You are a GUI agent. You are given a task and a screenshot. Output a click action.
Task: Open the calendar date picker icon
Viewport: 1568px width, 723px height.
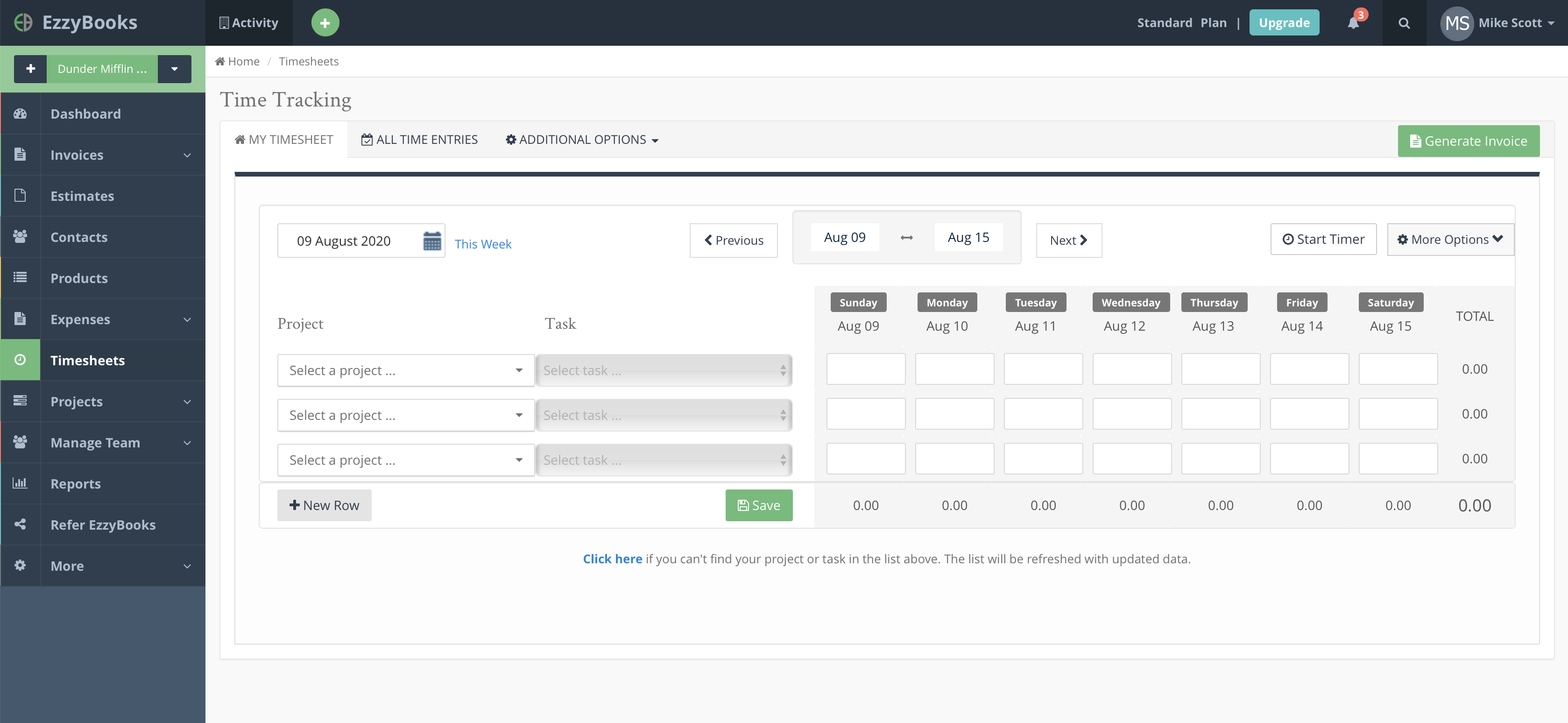pos(431,241)
